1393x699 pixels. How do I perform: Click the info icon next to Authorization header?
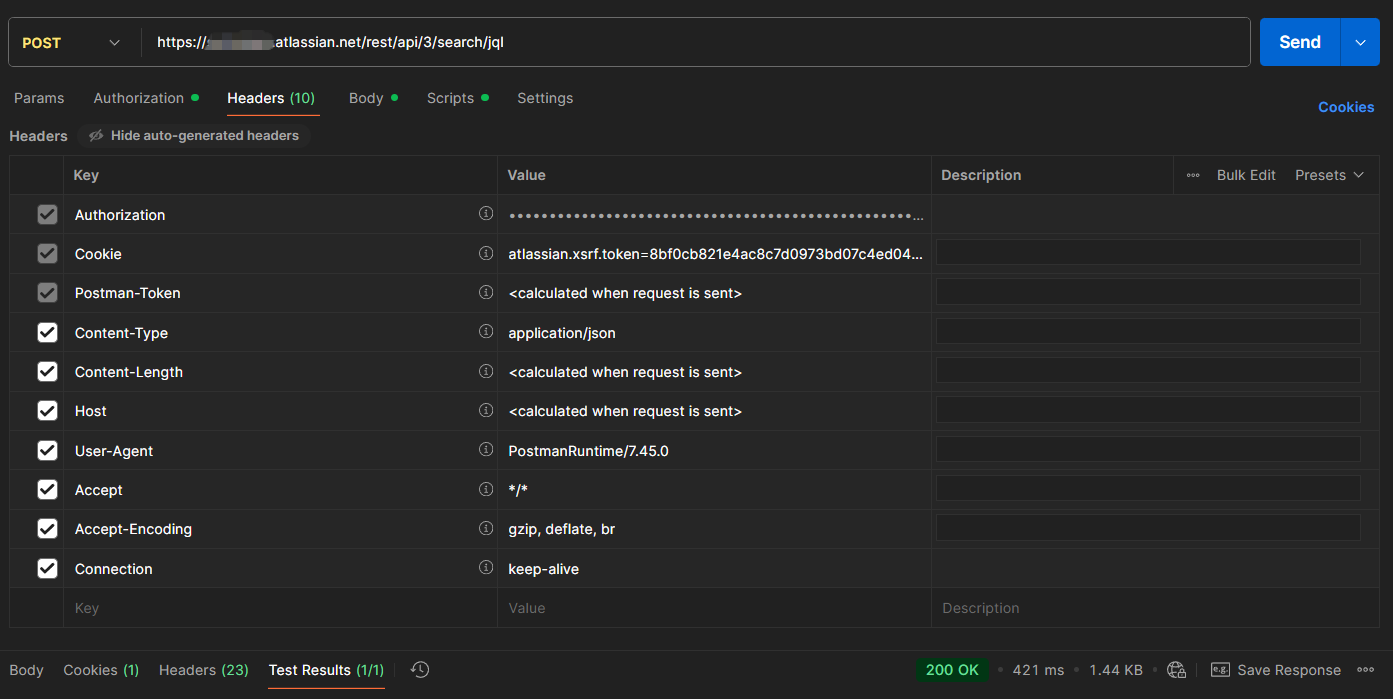coord(486,214)
